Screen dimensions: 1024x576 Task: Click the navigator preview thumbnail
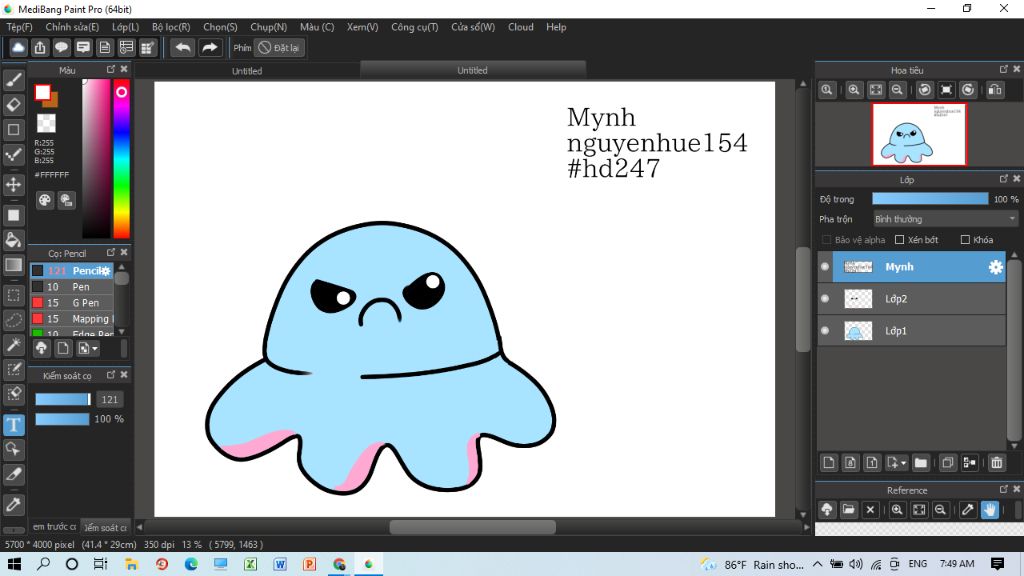click(x=919, y=134)
